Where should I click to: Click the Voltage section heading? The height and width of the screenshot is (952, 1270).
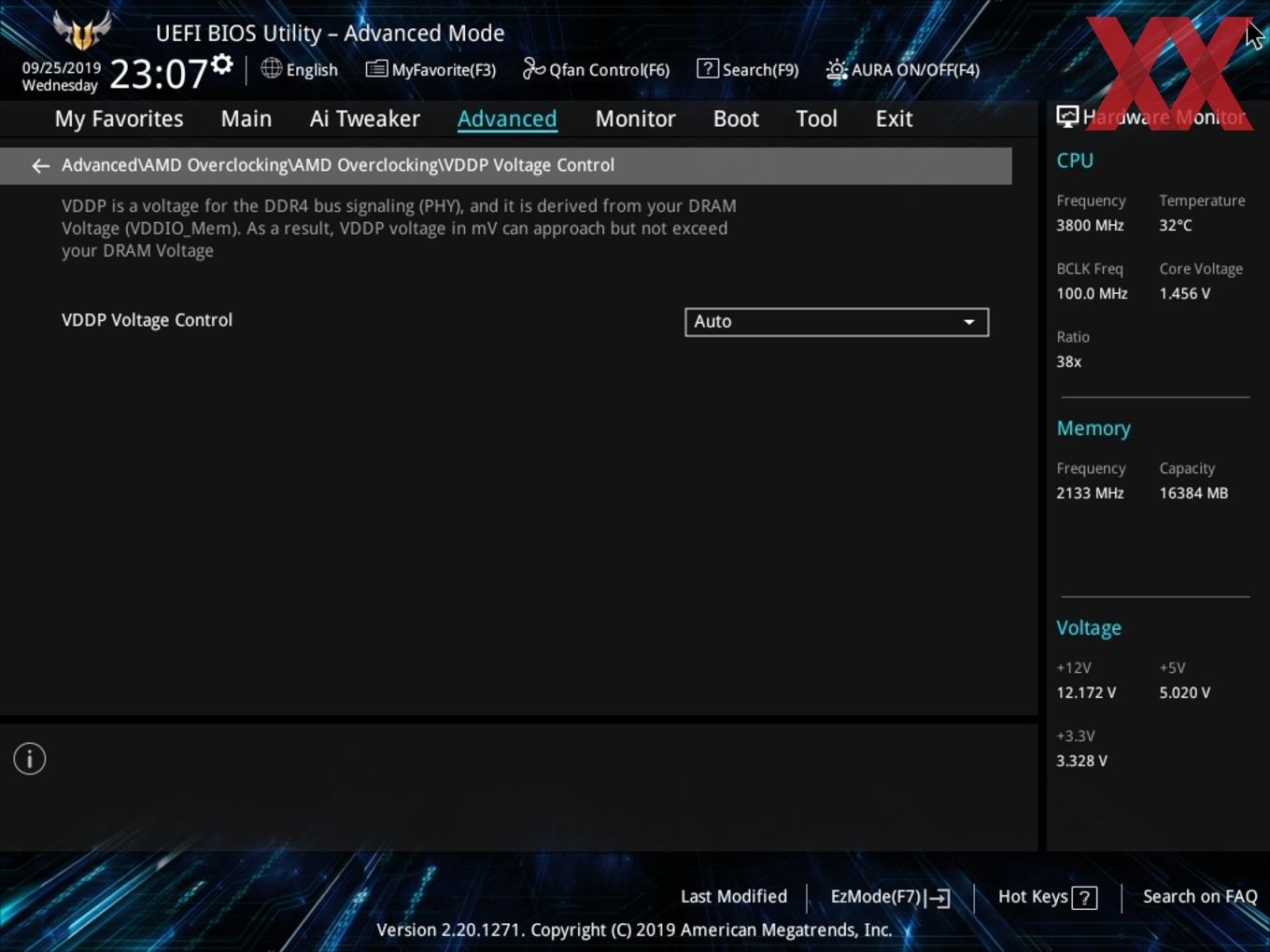1089,628
